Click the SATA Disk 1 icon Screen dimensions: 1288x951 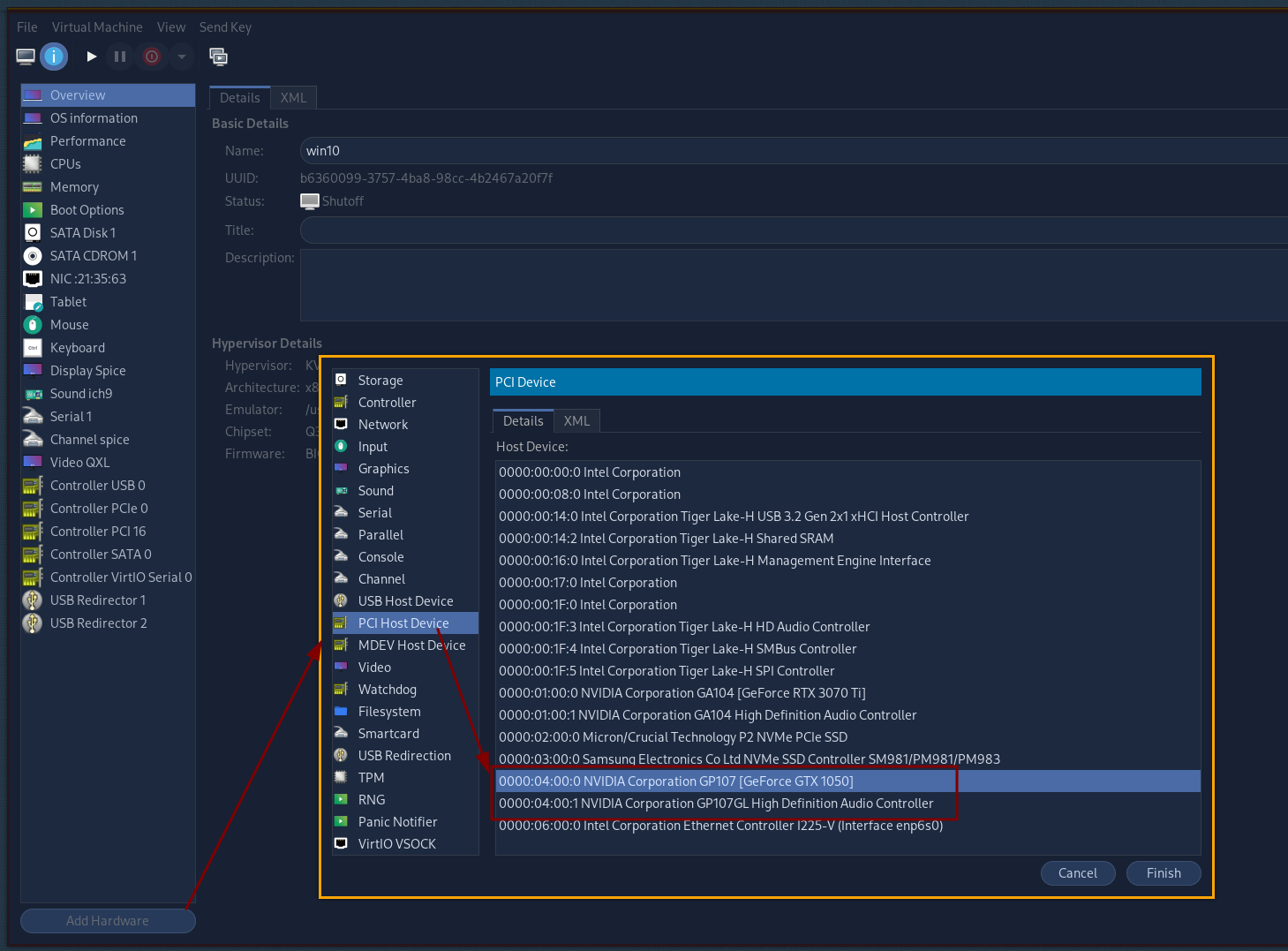coord(33,232)
